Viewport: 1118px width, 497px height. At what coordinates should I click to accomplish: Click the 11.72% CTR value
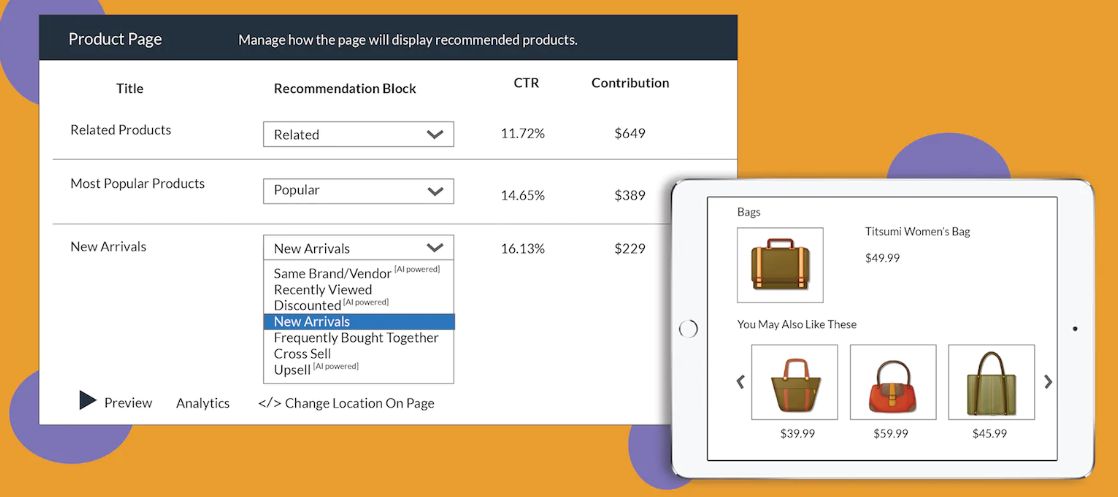pyautogui.click(x=523, y=133)
